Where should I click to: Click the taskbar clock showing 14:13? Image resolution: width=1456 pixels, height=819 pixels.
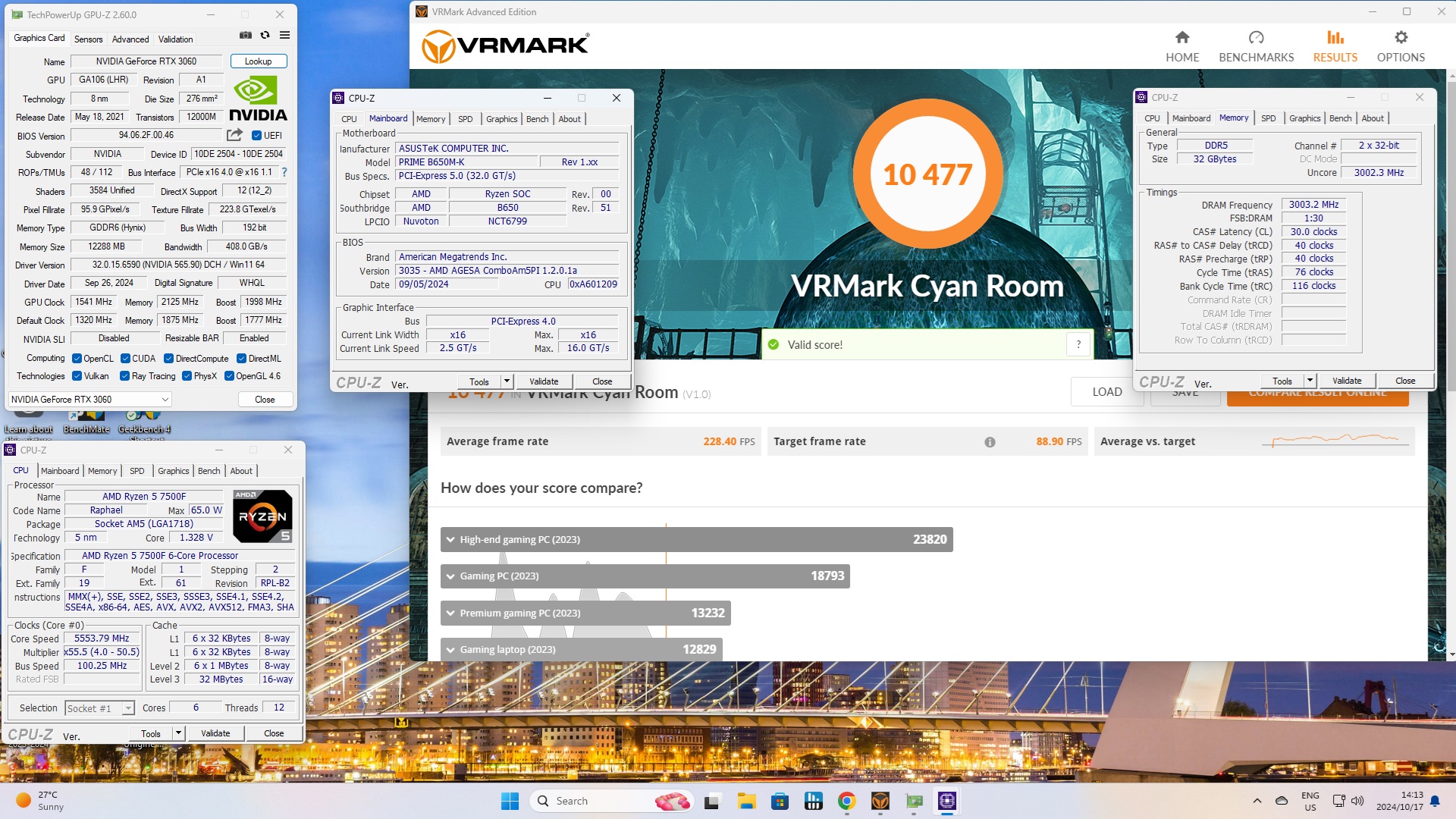[x=1400, y=801]
